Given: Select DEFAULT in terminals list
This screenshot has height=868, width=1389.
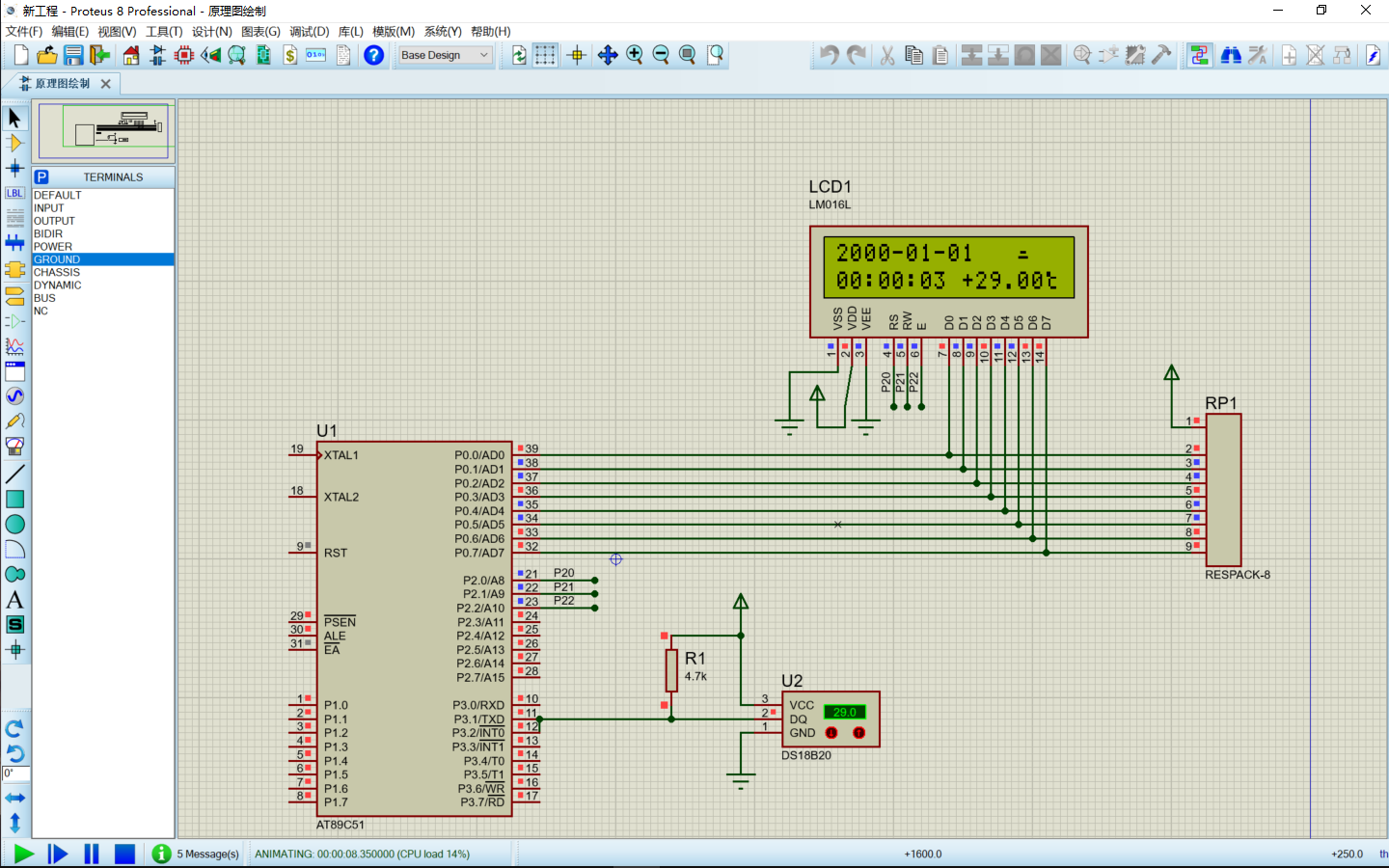Looking at the screenshot, I should coord(103,195).
